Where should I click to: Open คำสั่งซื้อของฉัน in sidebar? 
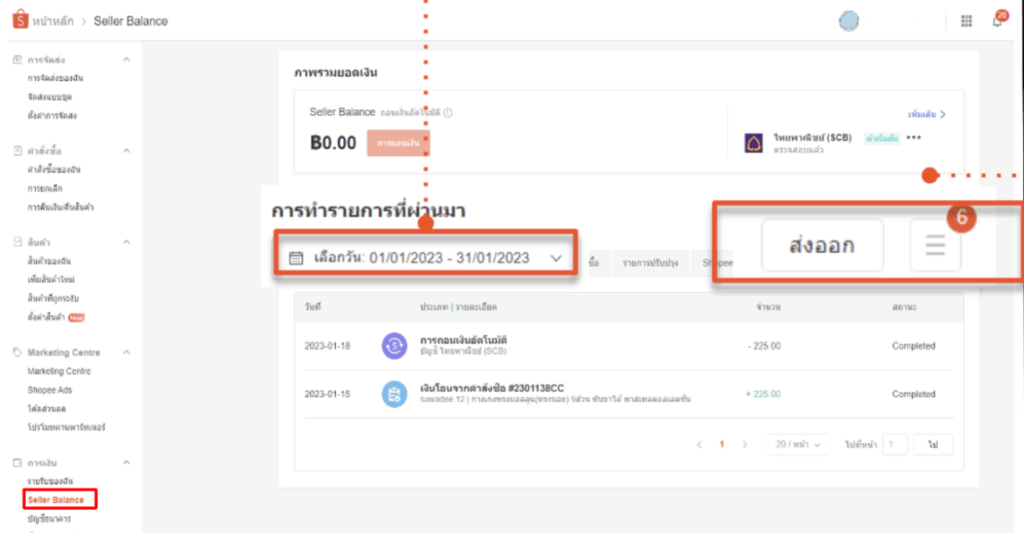(x=54, y=169)
